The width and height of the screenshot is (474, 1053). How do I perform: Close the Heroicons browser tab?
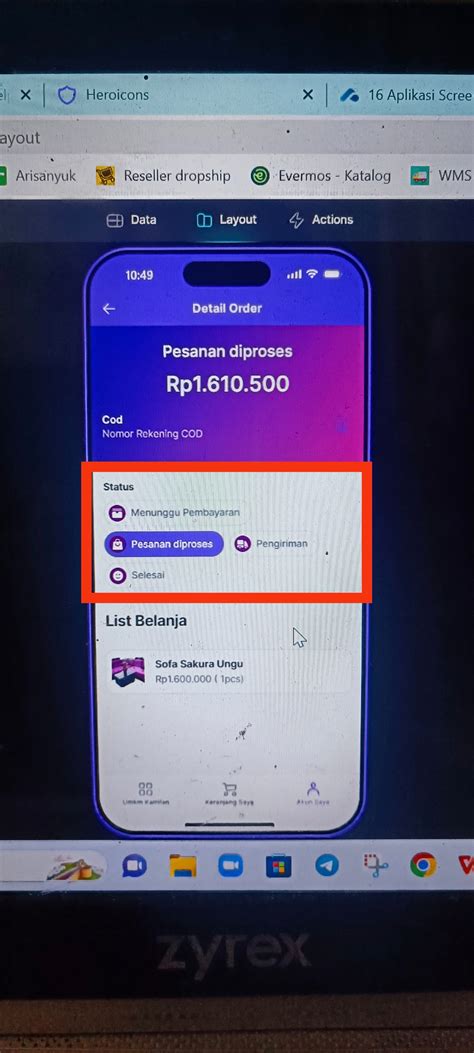(x=307, y=95)
